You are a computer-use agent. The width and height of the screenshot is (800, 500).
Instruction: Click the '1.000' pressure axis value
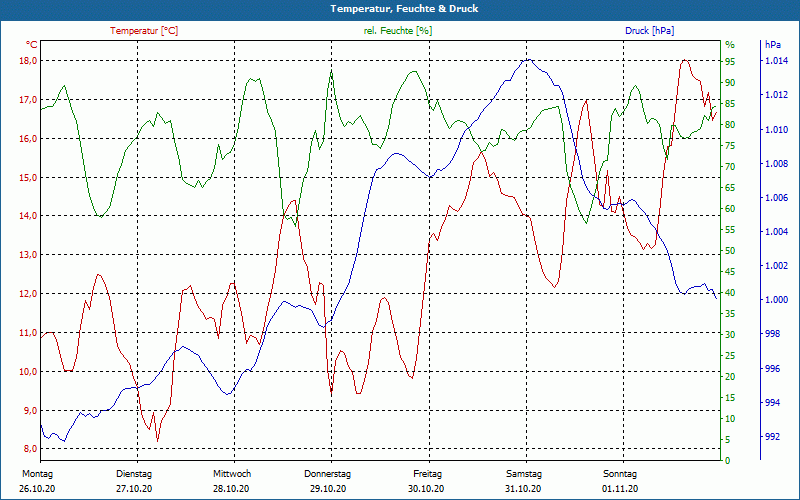click(x=776, y=299)
